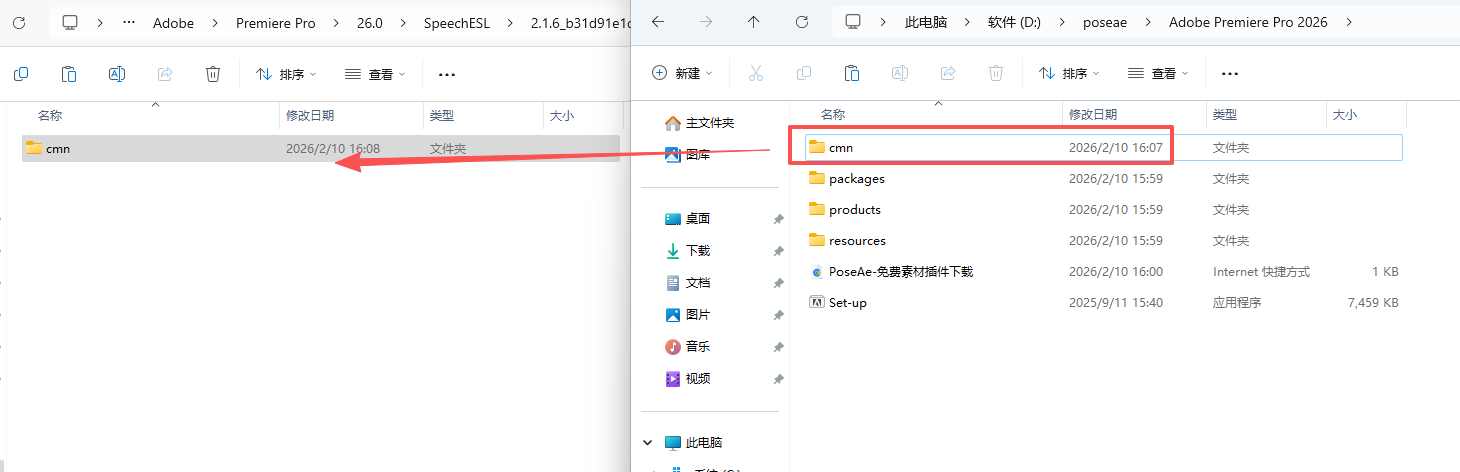1460x472 pixels.
Task: Rename using the right window toolbar icon
Action: pyautogui.click(x=900, y=73)
